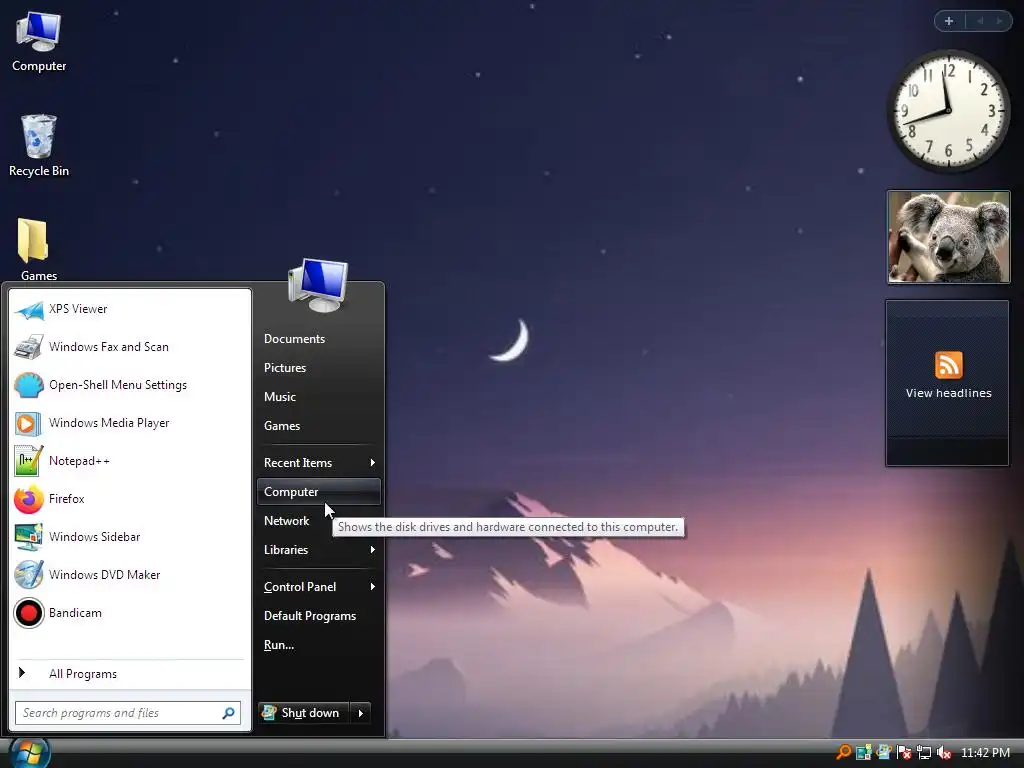Click the koala slideshow gadget picture
The height and width of the screenshot is (768, 1024).
pos(948,237)
